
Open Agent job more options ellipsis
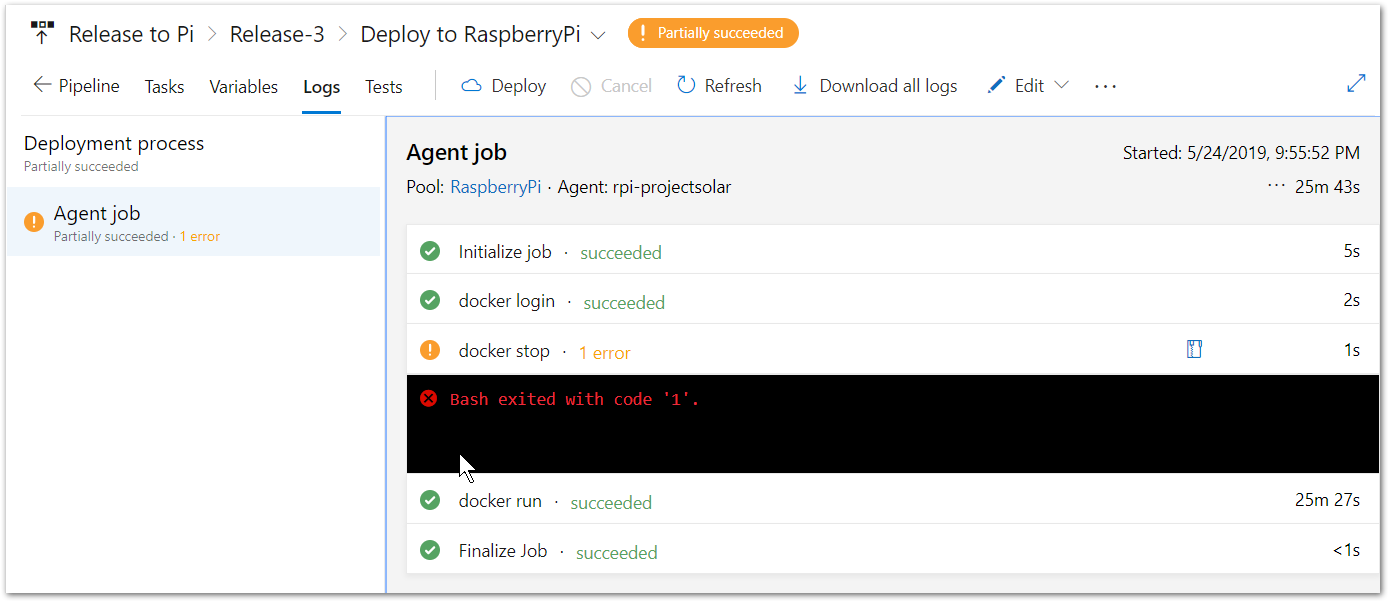1275,186
